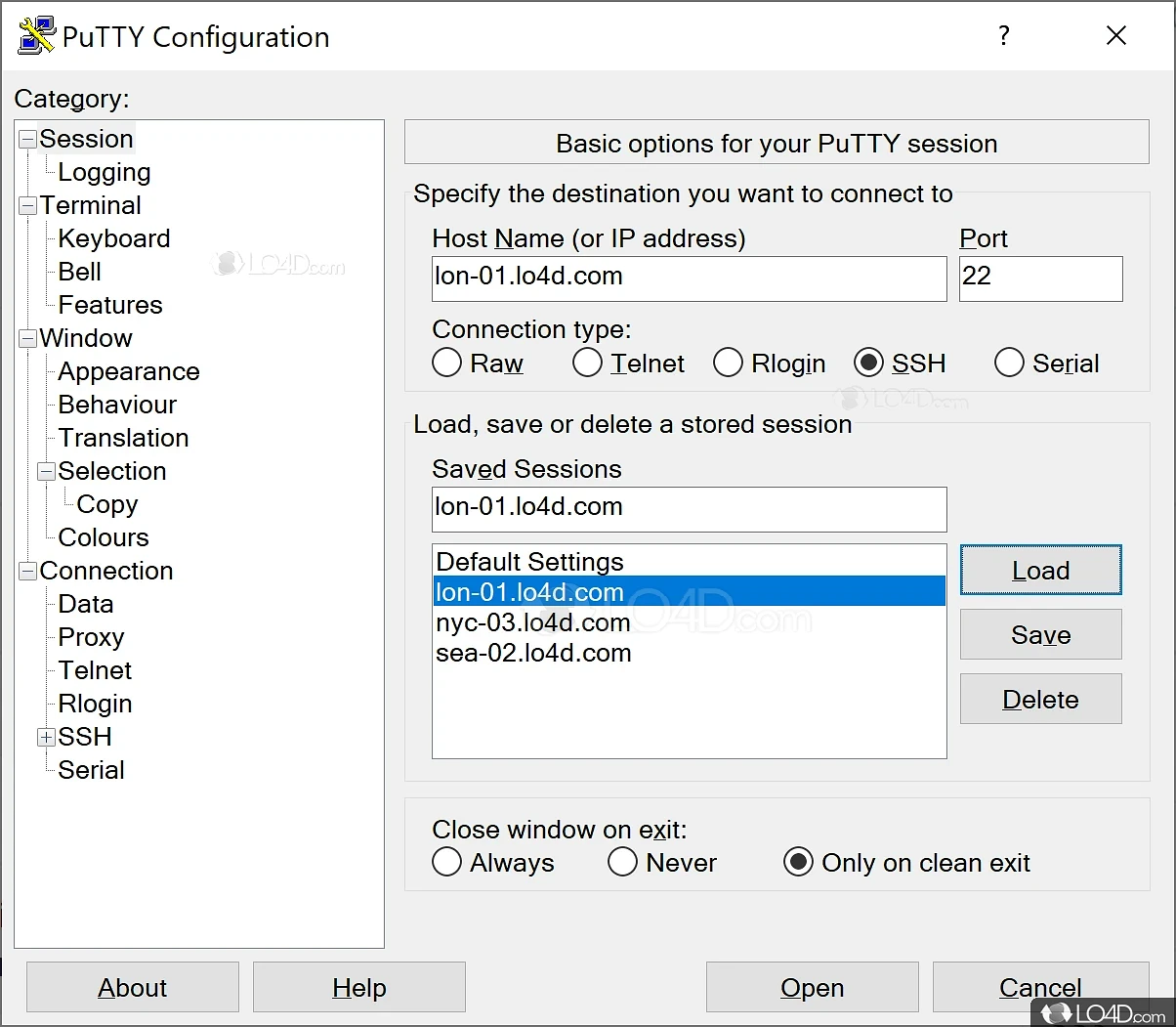The image size is (1176, 1027).
Task: Click the Port number field
Action: pyautogui.click(x=1039, y=278)
